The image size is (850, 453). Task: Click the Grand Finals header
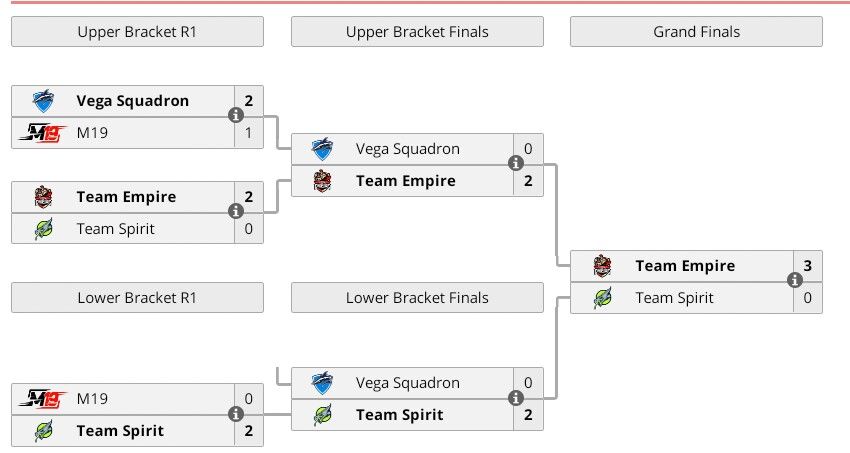pos(696,32)
